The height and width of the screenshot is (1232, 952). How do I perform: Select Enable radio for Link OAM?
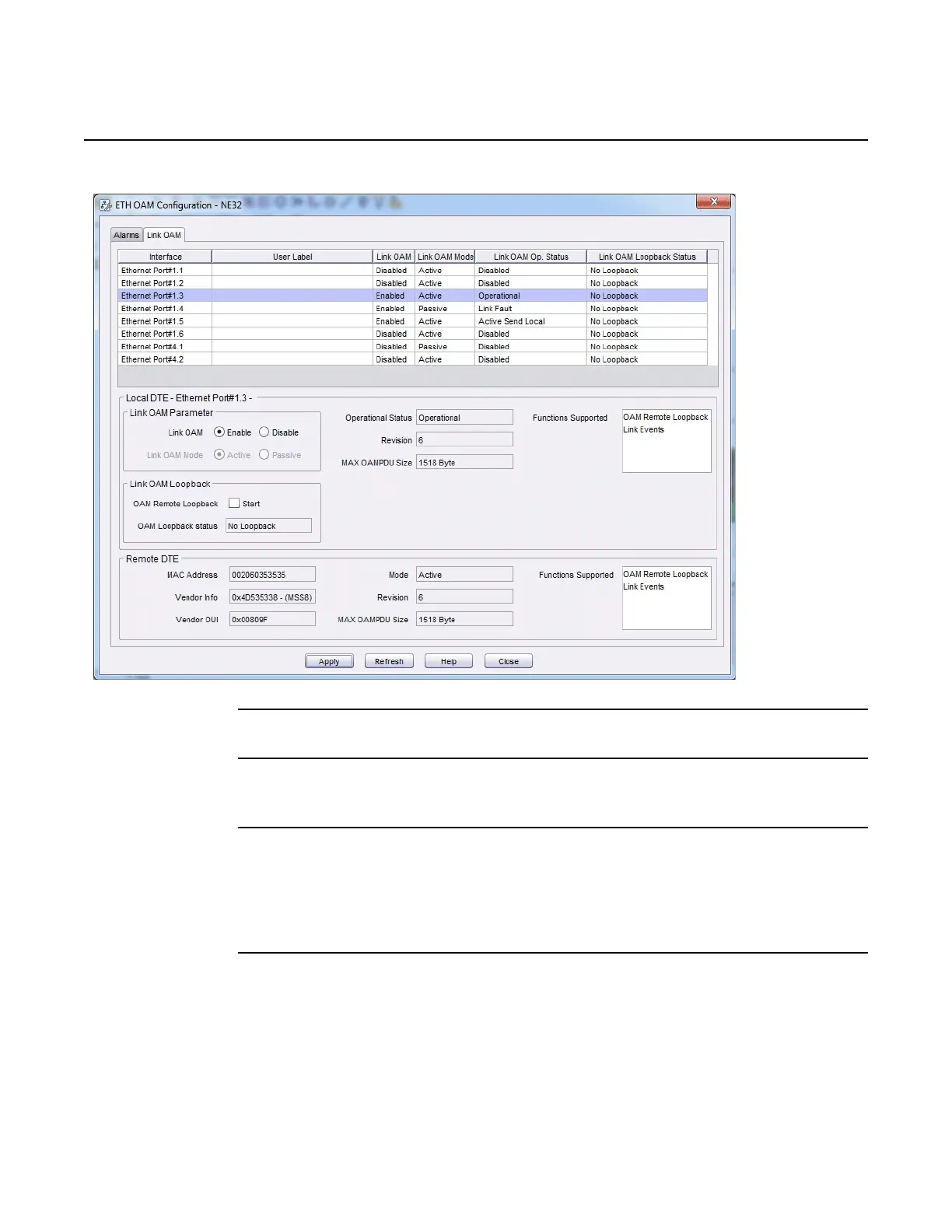[x=219, y=432]
